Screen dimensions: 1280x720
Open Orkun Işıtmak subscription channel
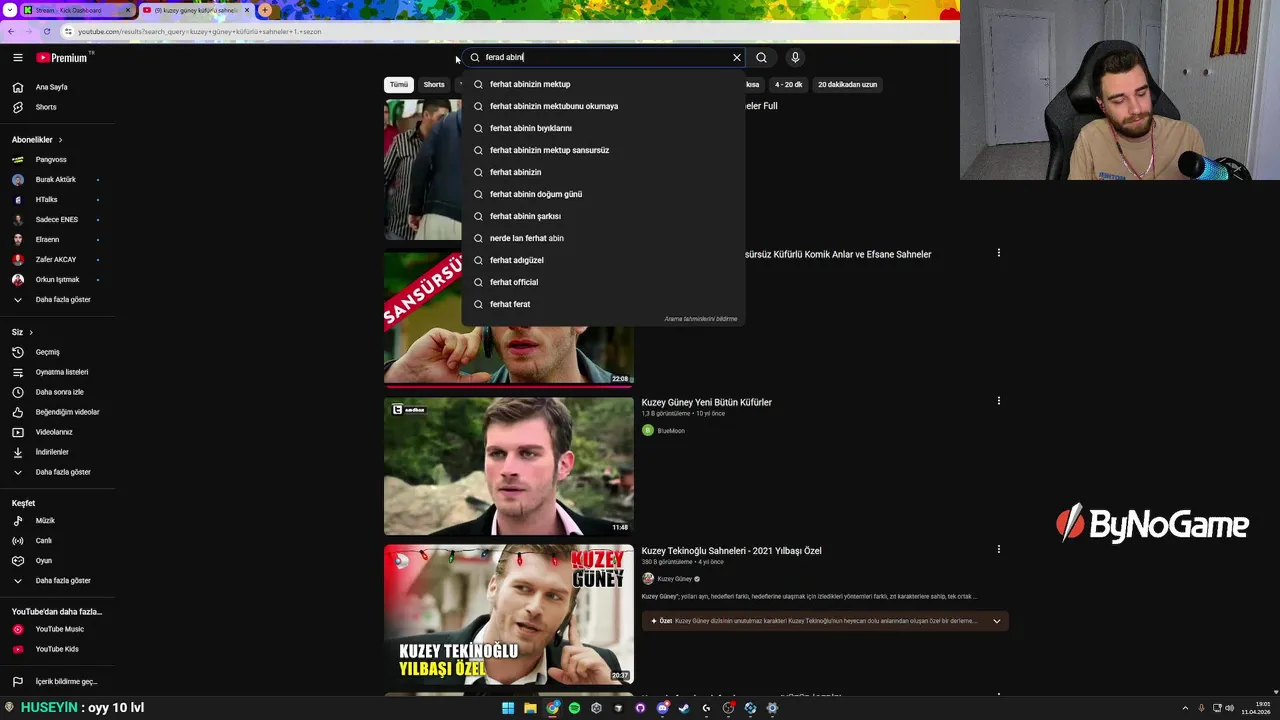point(58,280)
